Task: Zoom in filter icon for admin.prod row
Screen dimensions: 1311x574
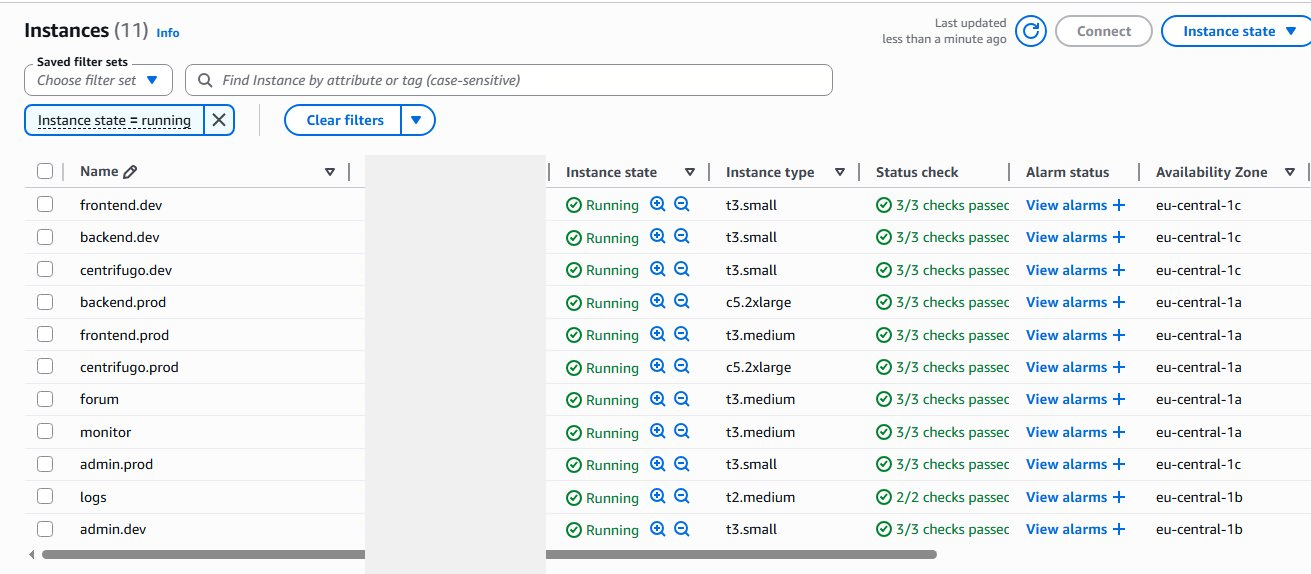Action: 657,463
